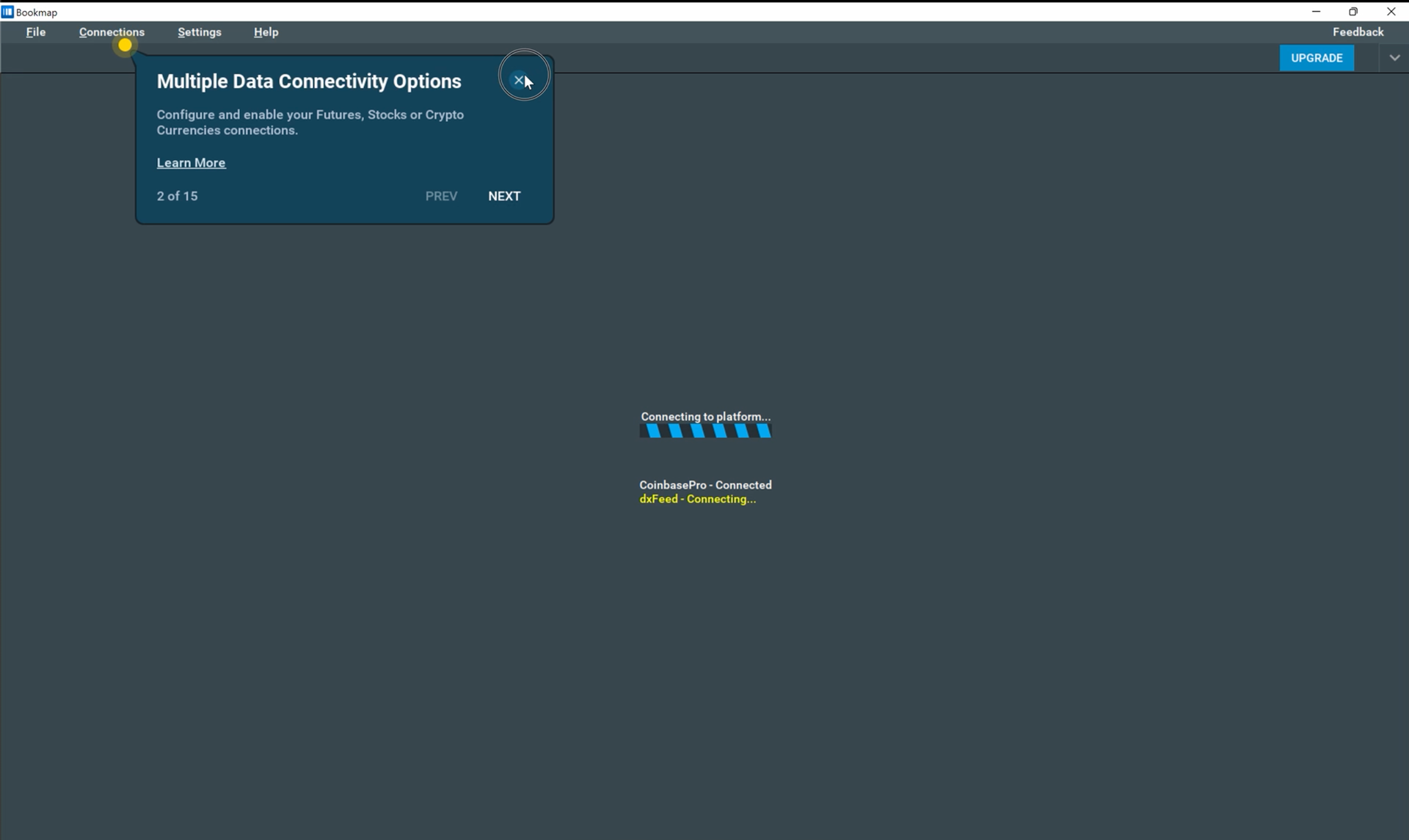
Task: Open the Help menu
Action: click(x=266, y=32)
